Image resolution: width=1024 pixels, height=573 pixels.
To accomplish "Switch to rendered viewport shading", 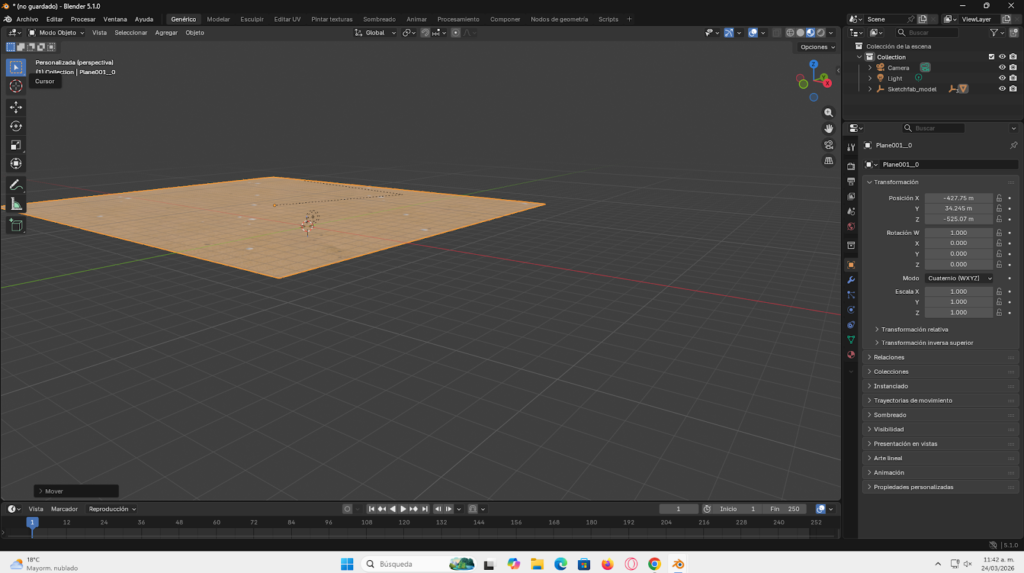I will (x=821, y=33).
